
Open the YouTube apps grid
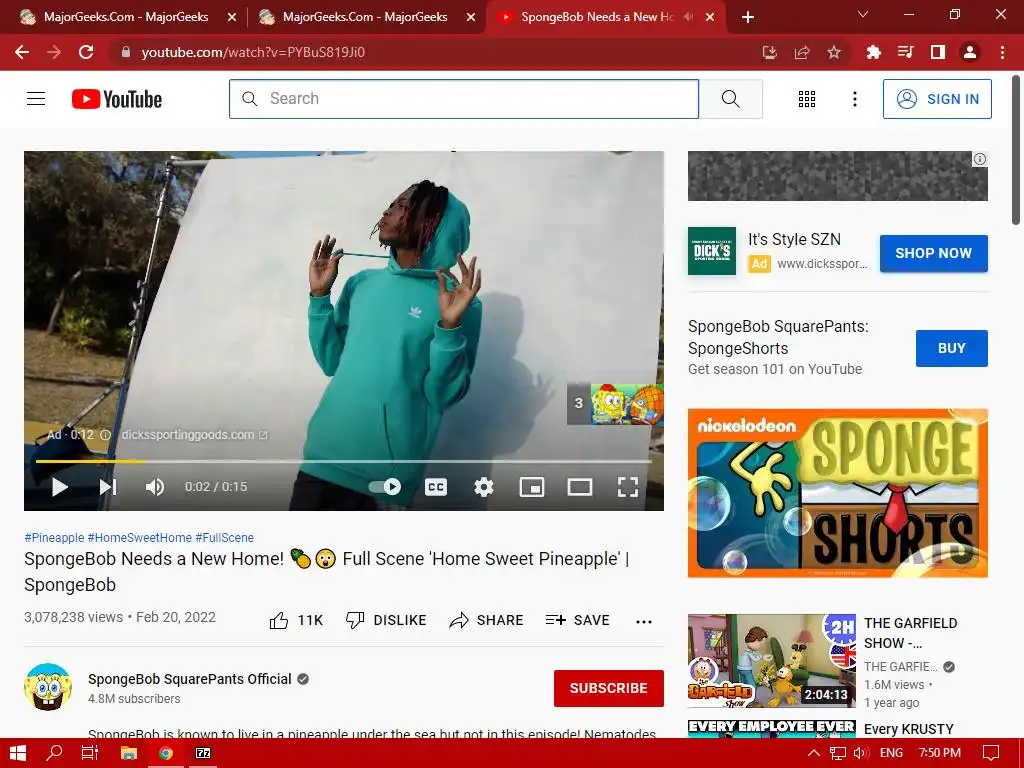click(807, 99)
